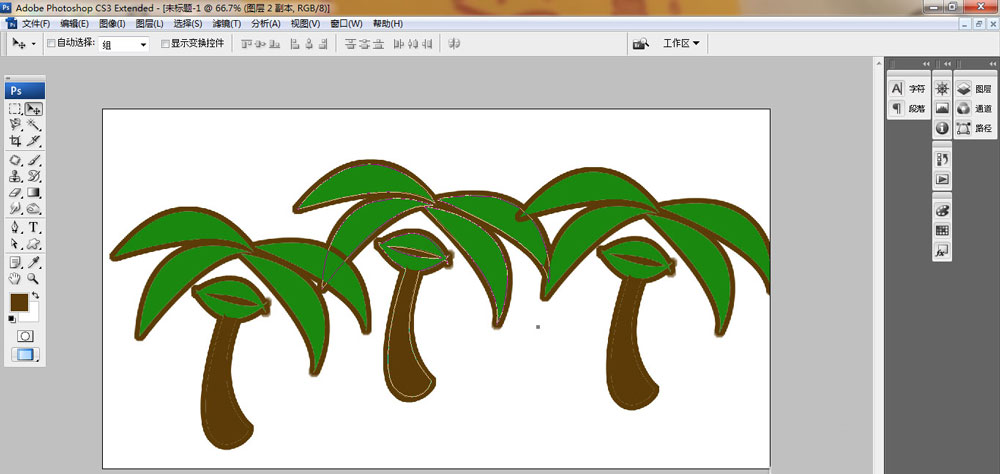The height and width of the screenshot is (474, 1000).
Task: Select the Pen tool
Action: click(16, 227)
